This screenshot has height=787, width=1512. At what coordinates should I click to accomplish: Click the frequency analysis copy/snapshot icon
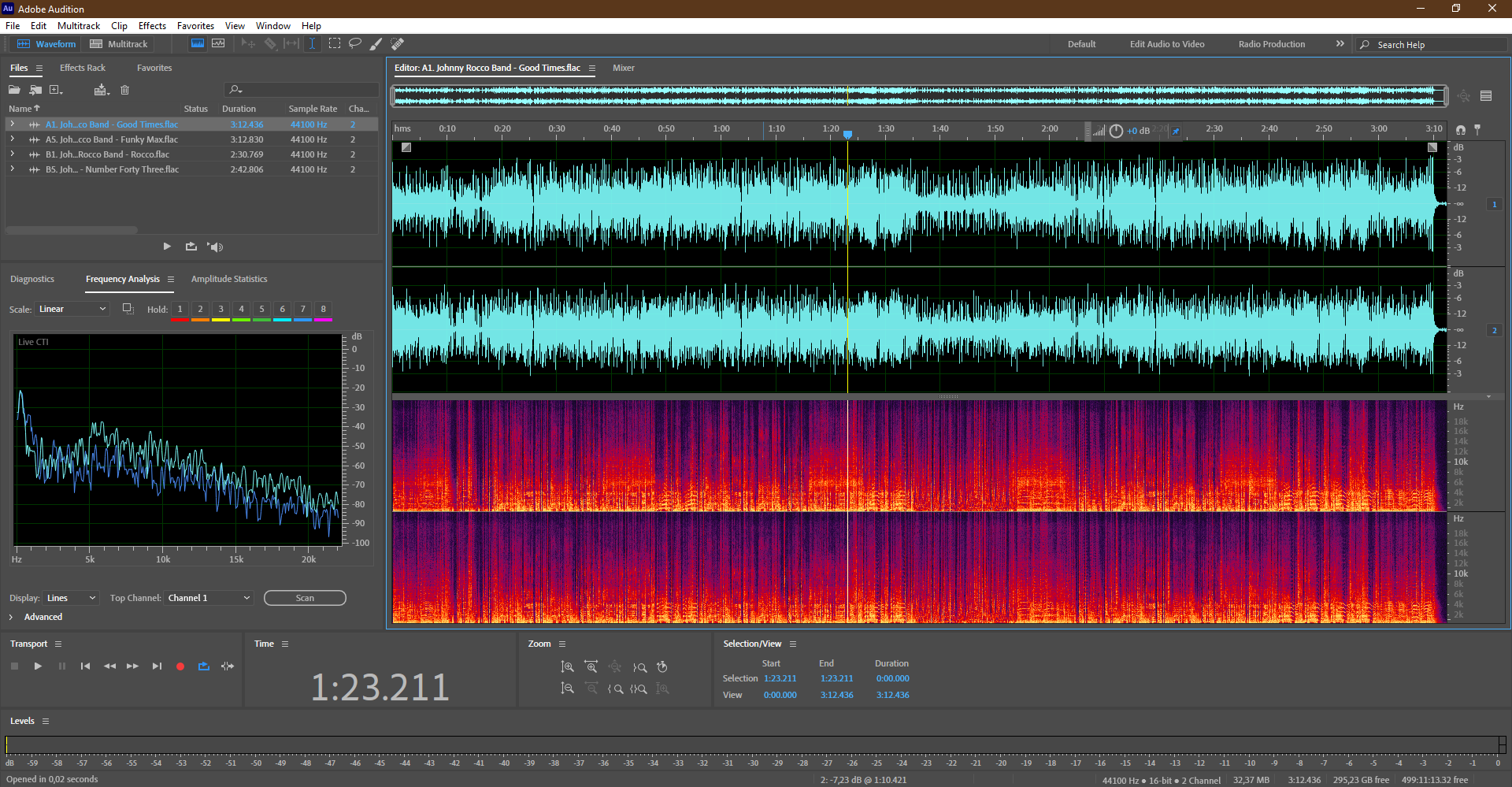[x=128, y=309]
